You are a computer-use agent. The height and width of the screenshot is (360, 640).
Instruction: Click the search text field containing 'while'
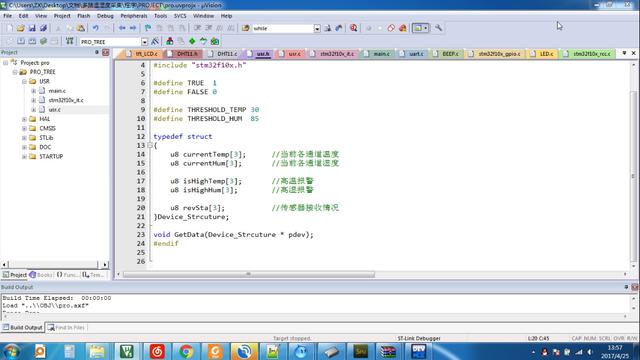click(282, 28)
